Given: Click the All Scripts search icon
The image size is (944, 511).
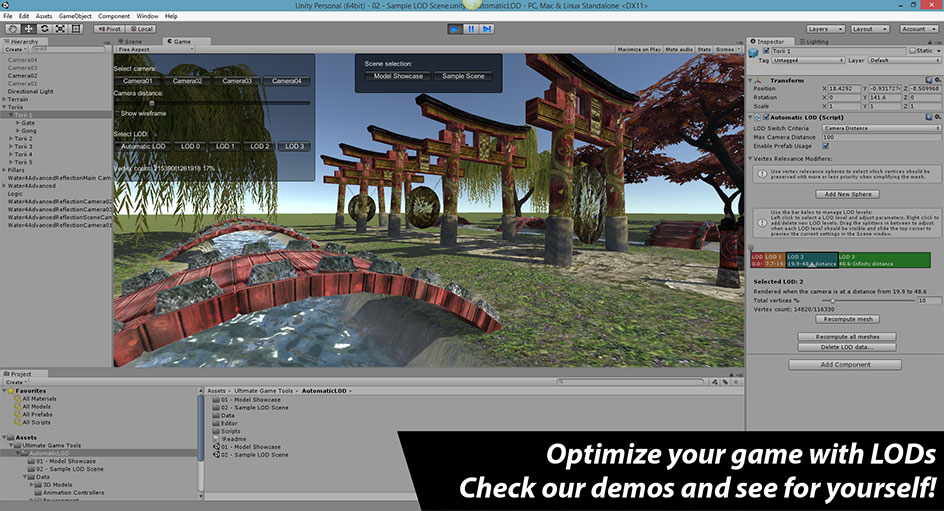Looking at the screenshot, I should point(17,422).
